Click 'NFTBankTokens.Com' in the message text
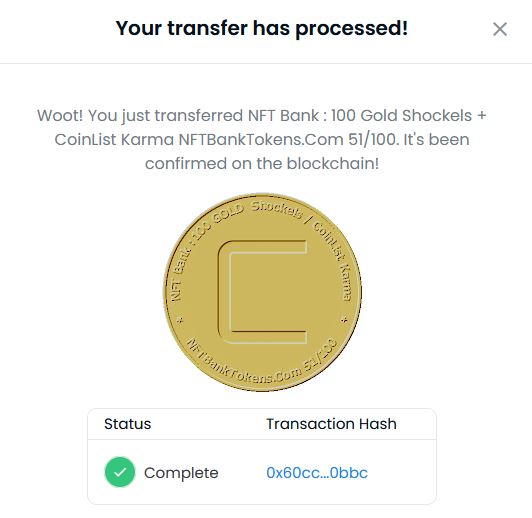The width and height of the screenshot is (532, 518). (x=261, y=139)
